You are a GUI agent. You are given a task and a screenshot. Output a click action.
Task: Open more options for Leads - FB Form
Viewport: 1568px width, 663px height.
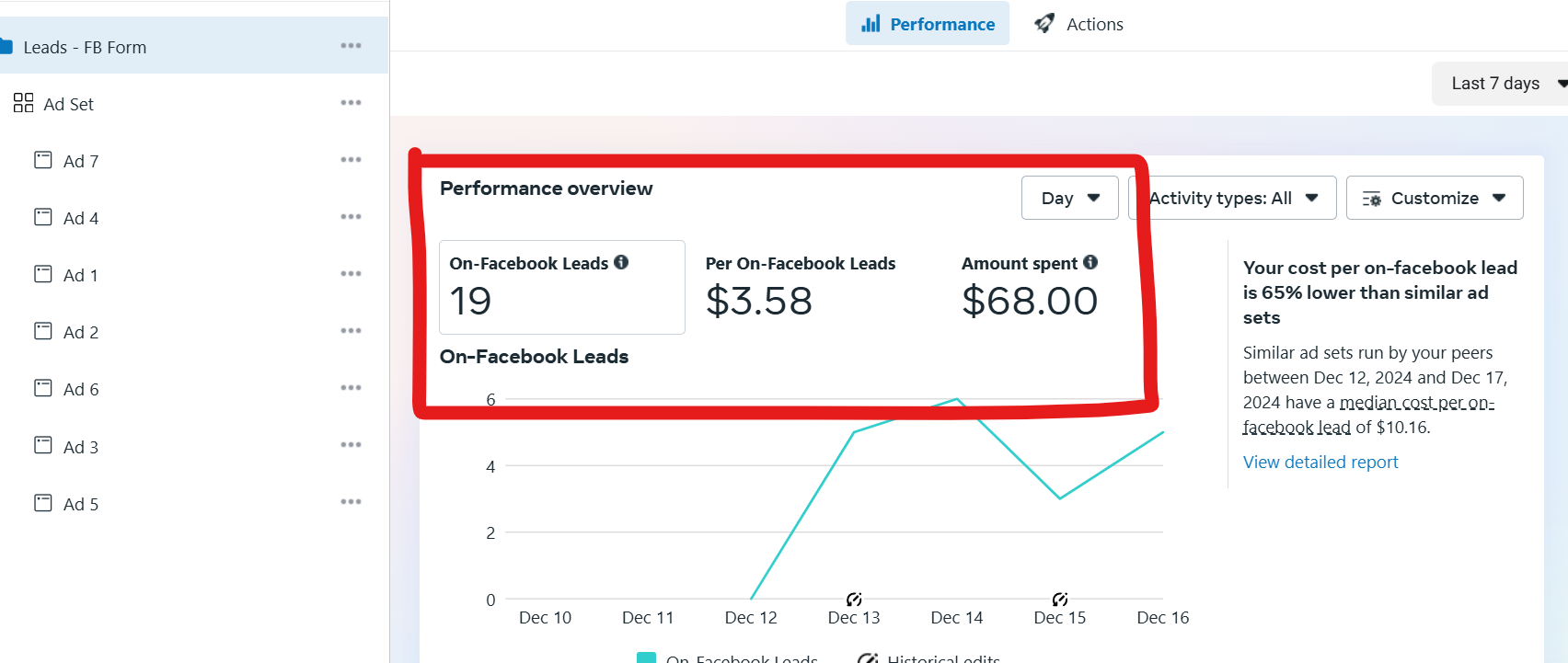[351, 46]
